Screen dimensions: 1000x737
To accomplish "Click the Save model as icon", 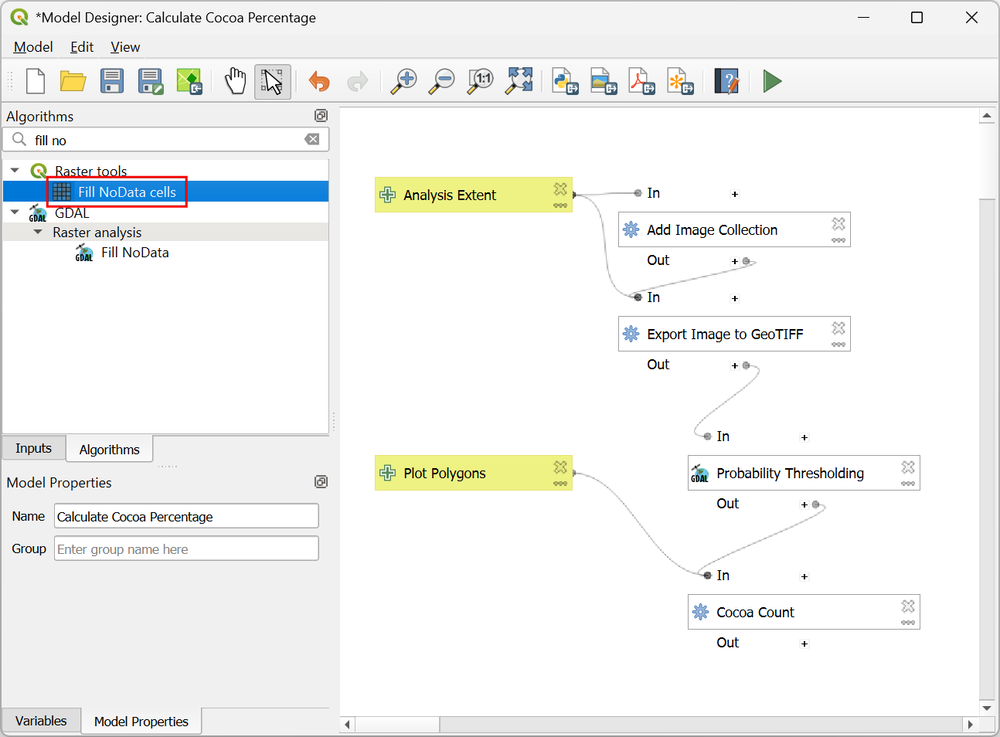I will tap(151, 82).
